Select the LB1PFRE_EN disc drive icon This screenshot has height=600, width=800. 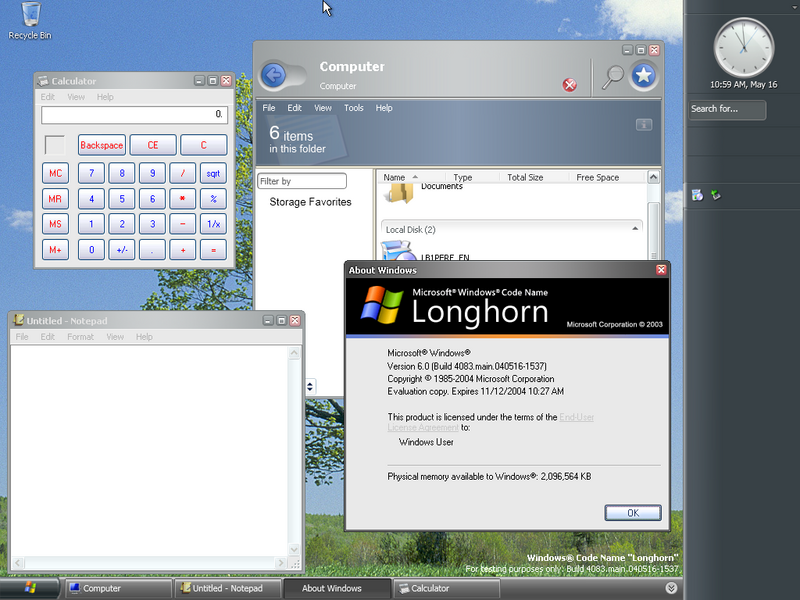(398, 252)
